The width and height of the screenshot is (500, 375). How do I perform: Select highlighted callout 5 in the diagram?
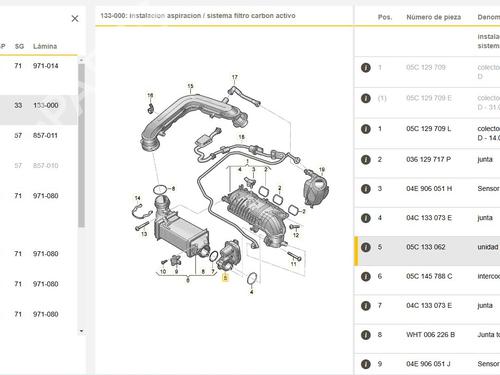pyautogui.click(x=225, y=277)
